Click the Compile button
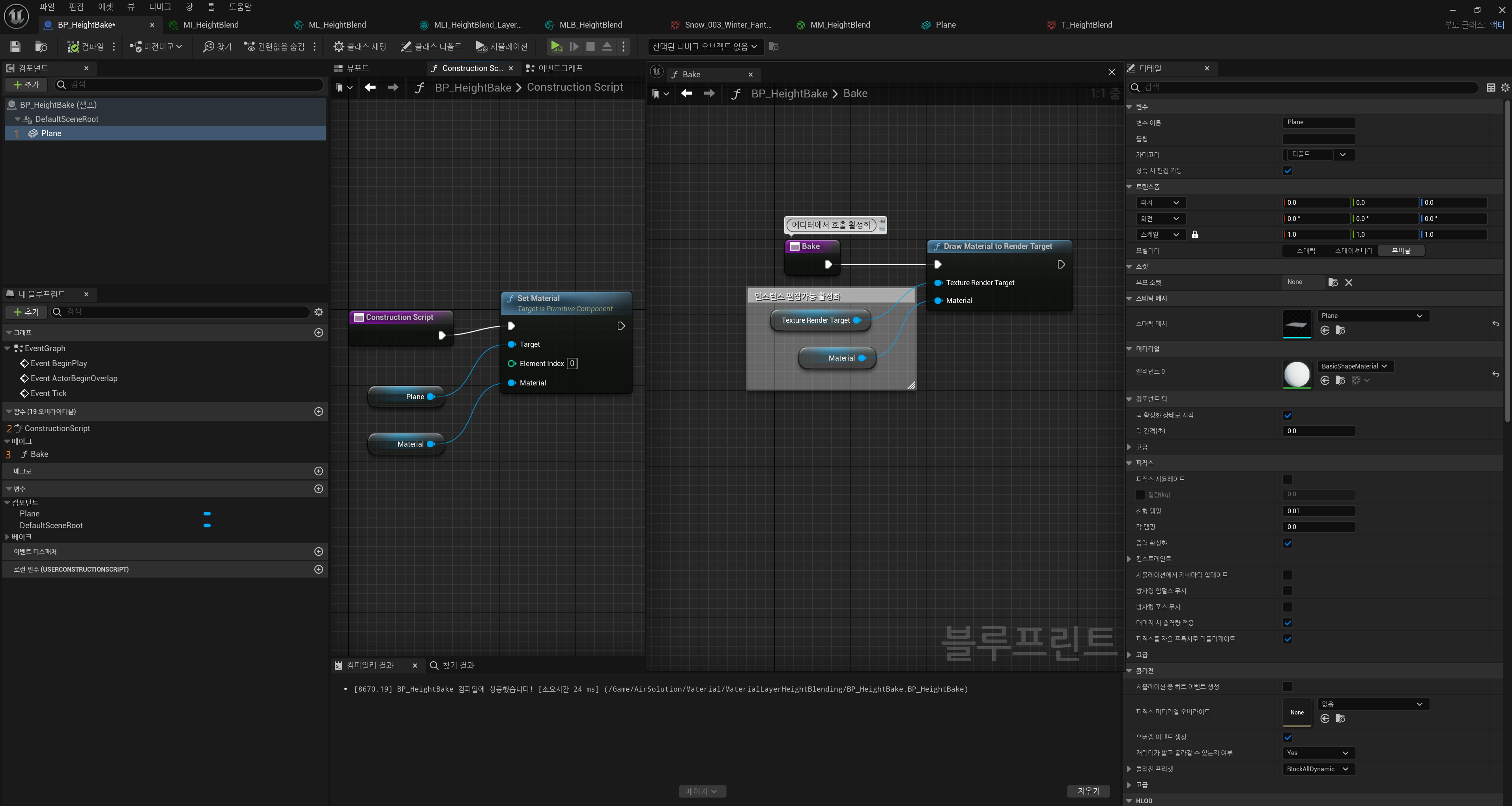This screenshot has height=806, width=1512. point(86,47)
